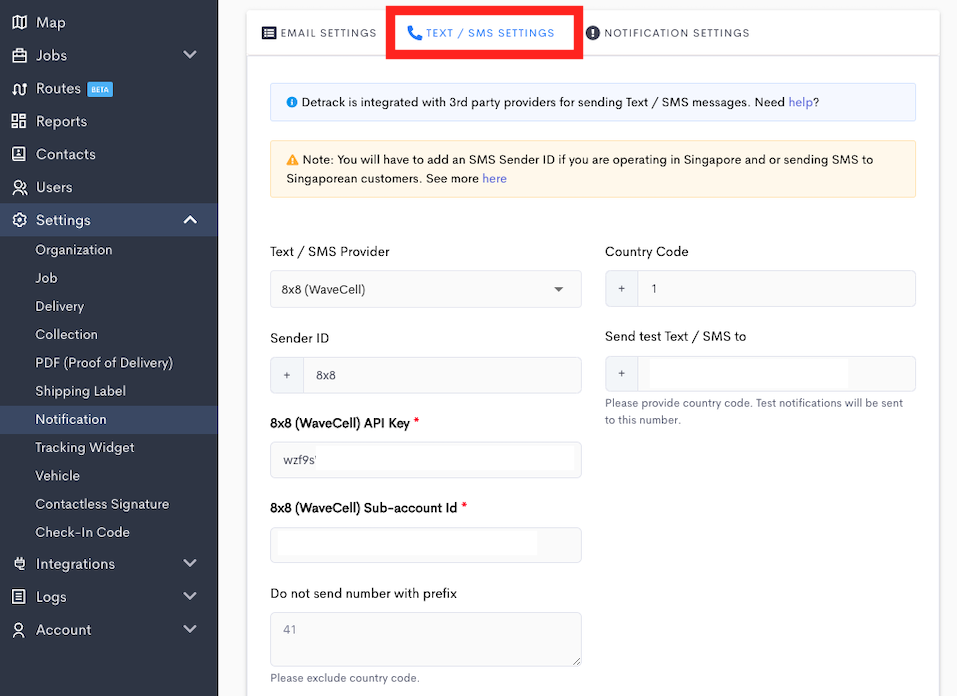This screenshot has width=957, height=696.
Task: Switch to the Email Settings tab
Action: [318, 32]
